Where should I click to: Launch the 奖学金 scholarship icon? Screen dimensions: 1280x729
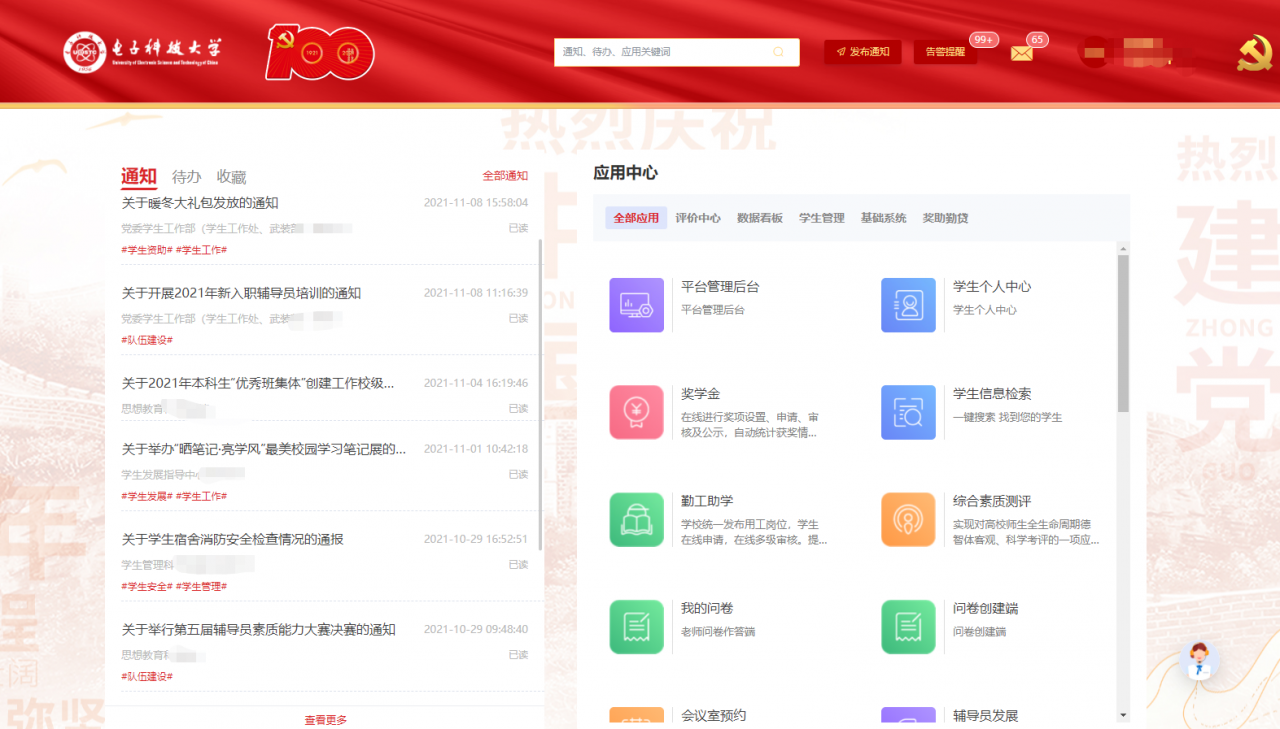click(636, 412)
